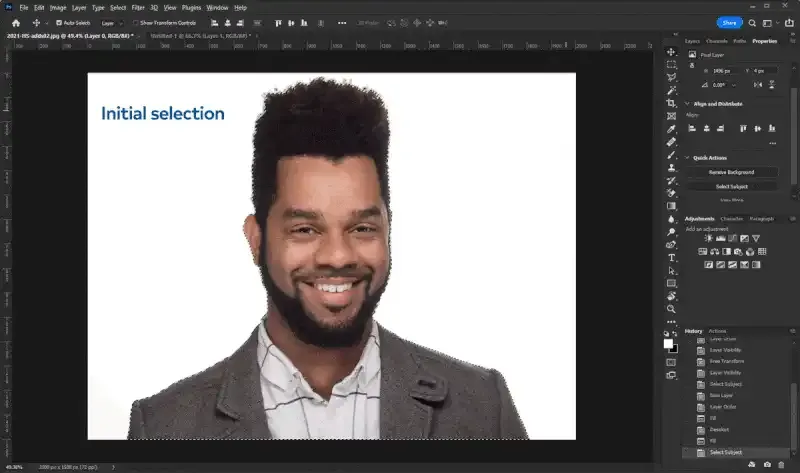Select the Rectangular Marquee tool
800x473 pixels.
coord(672,64)
